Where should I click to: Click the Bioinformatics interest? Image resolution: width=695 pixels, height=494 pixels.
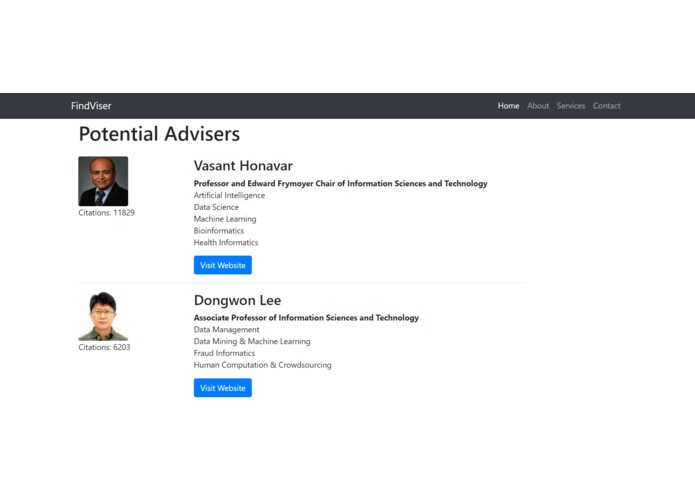click(219, 231)
